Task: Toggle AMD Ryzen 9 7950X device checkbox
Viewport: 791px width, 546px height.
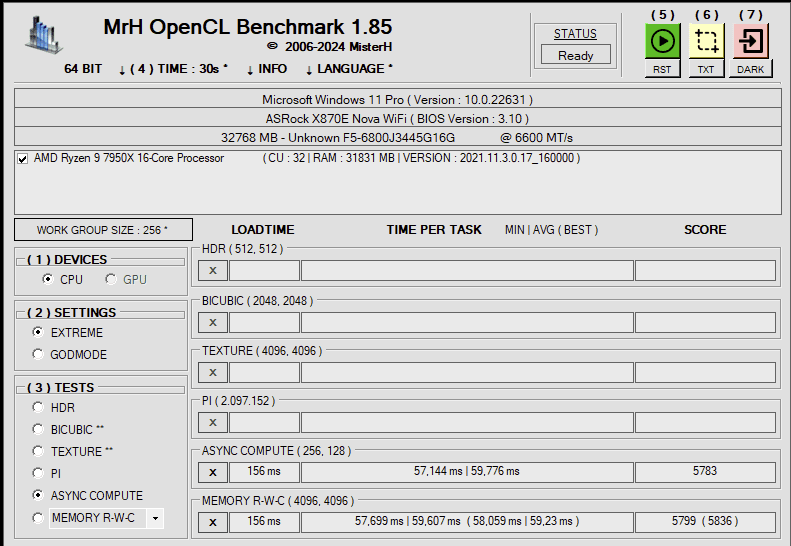Action: tap(22, 158)
